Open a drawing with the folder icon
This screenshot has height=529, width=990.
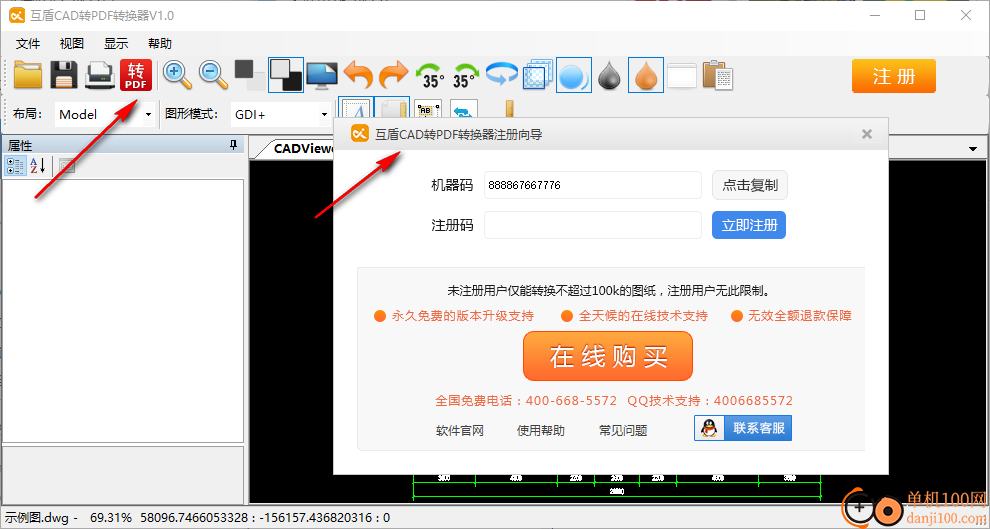coord(28,75)
